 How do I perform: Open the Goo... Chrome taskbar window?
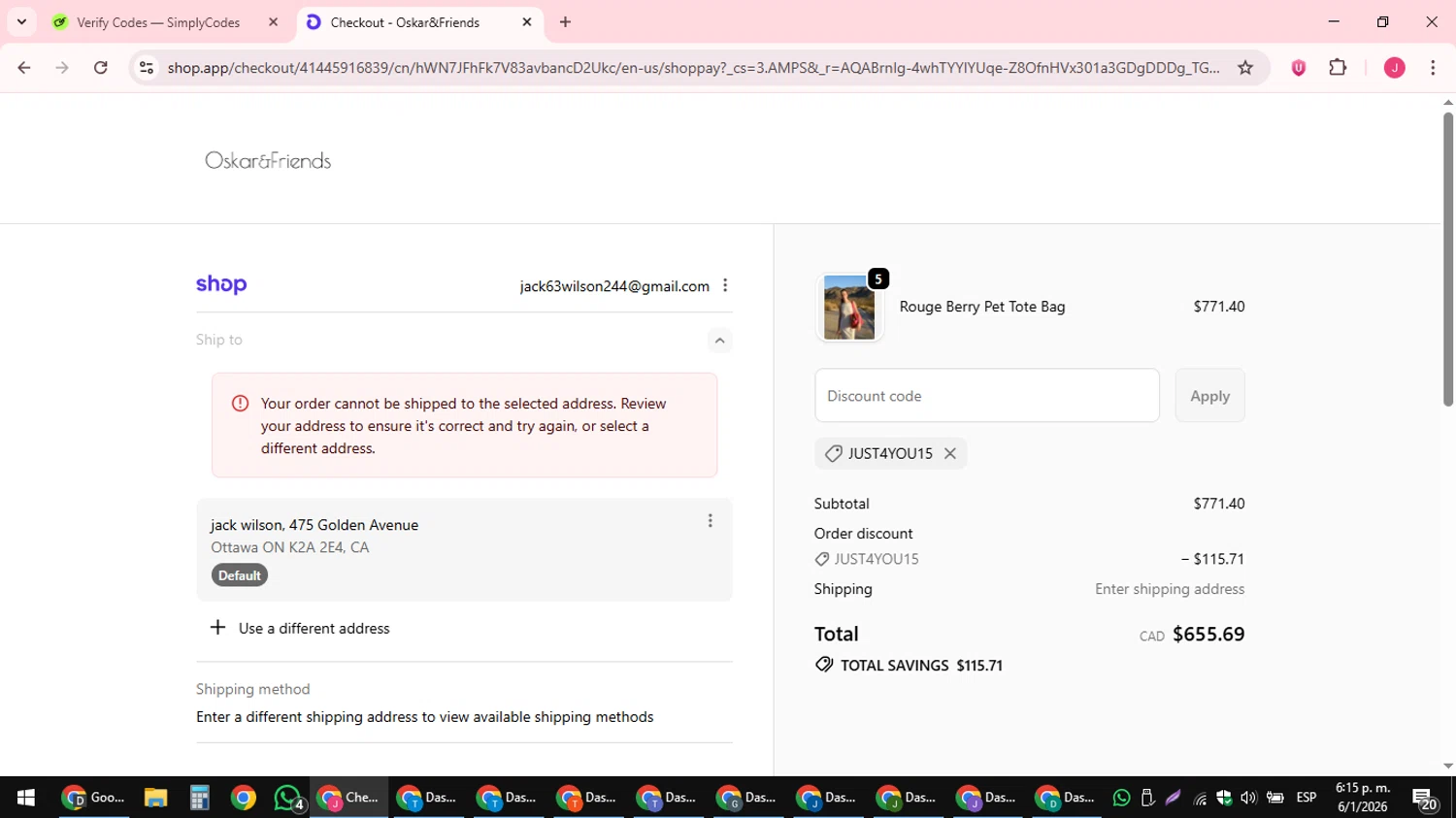(93, 798)
